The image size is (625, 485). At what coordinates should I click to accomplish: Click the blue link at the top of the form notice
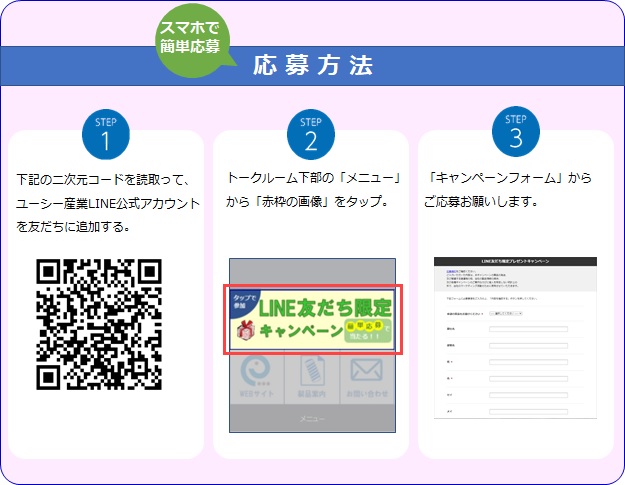tap(451, 271)
